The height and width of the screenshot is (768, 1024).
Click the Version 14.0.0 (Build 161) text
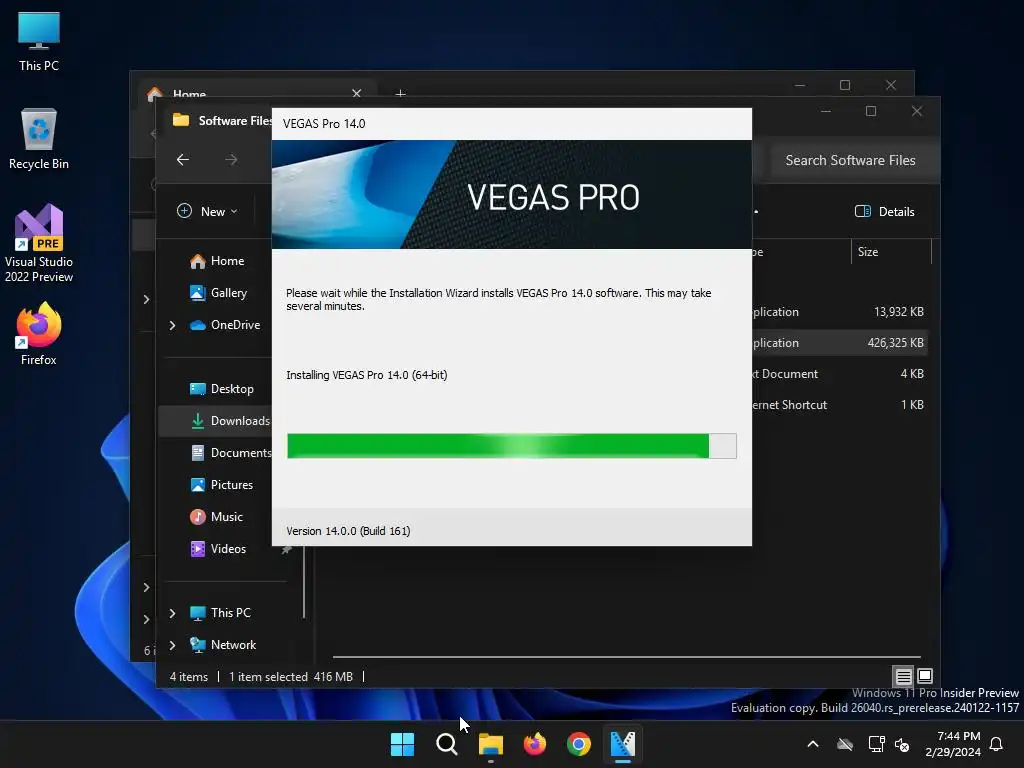click(348, 531)
